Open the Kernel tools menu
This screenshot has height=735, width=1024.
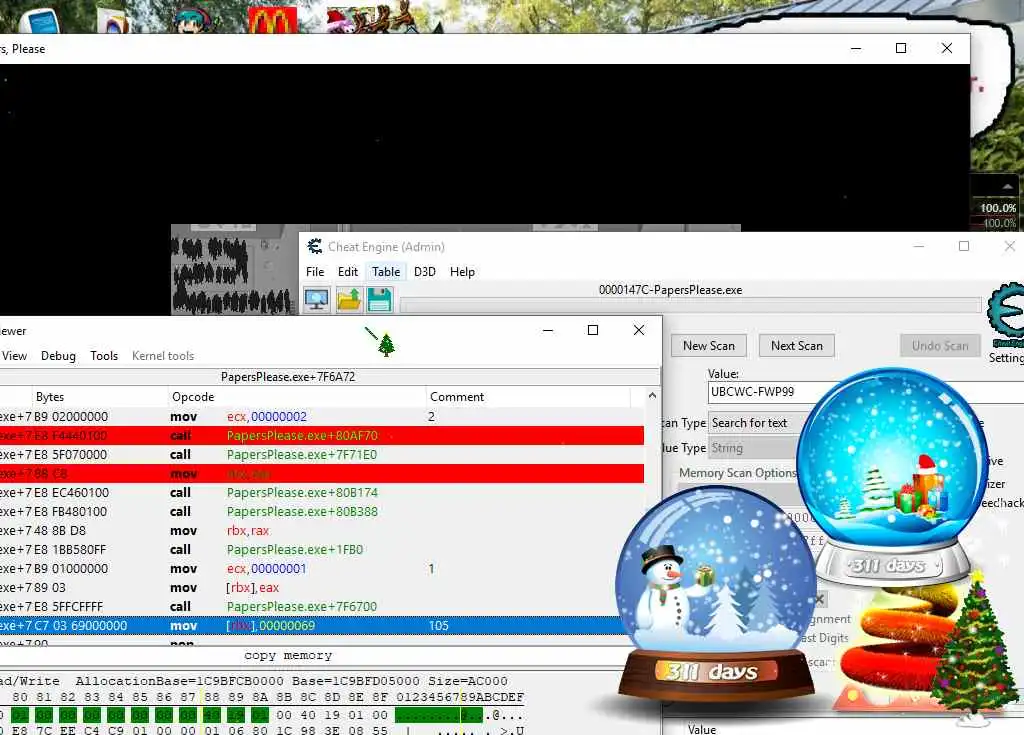(163, 356)
